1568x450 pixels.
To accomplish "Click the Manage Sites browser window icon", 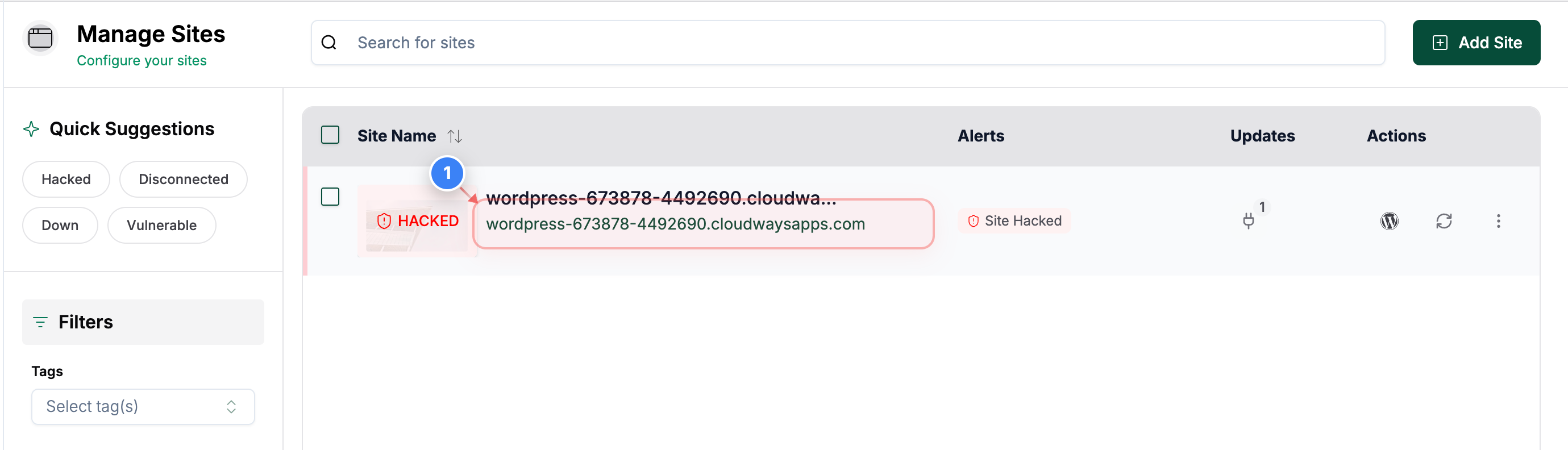I will pyautogui.click(x=40, y=39).
